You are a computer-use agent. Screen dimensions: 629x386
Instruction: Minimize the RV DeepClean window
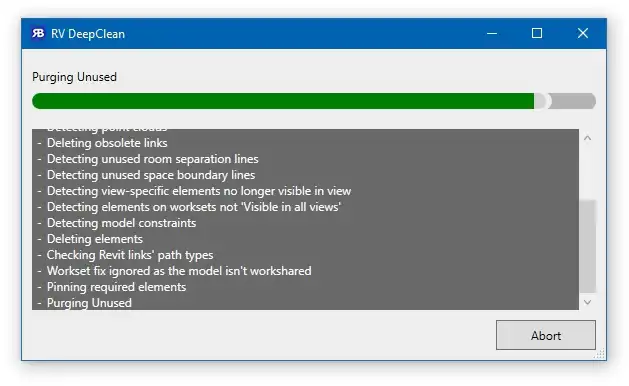(492, 33)
